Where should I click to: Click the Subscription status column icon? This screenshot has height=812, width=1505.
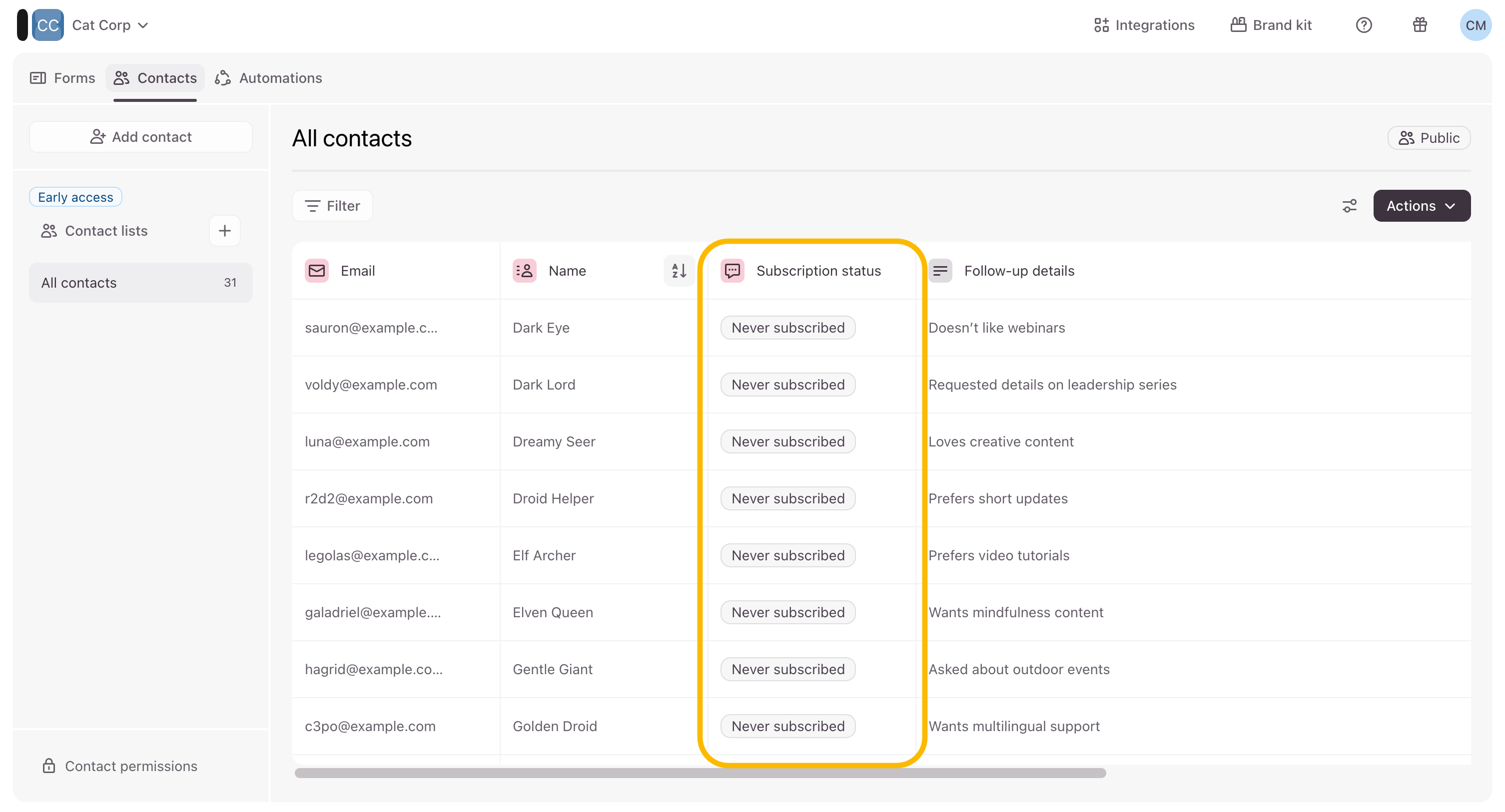[x=732, y=271]
